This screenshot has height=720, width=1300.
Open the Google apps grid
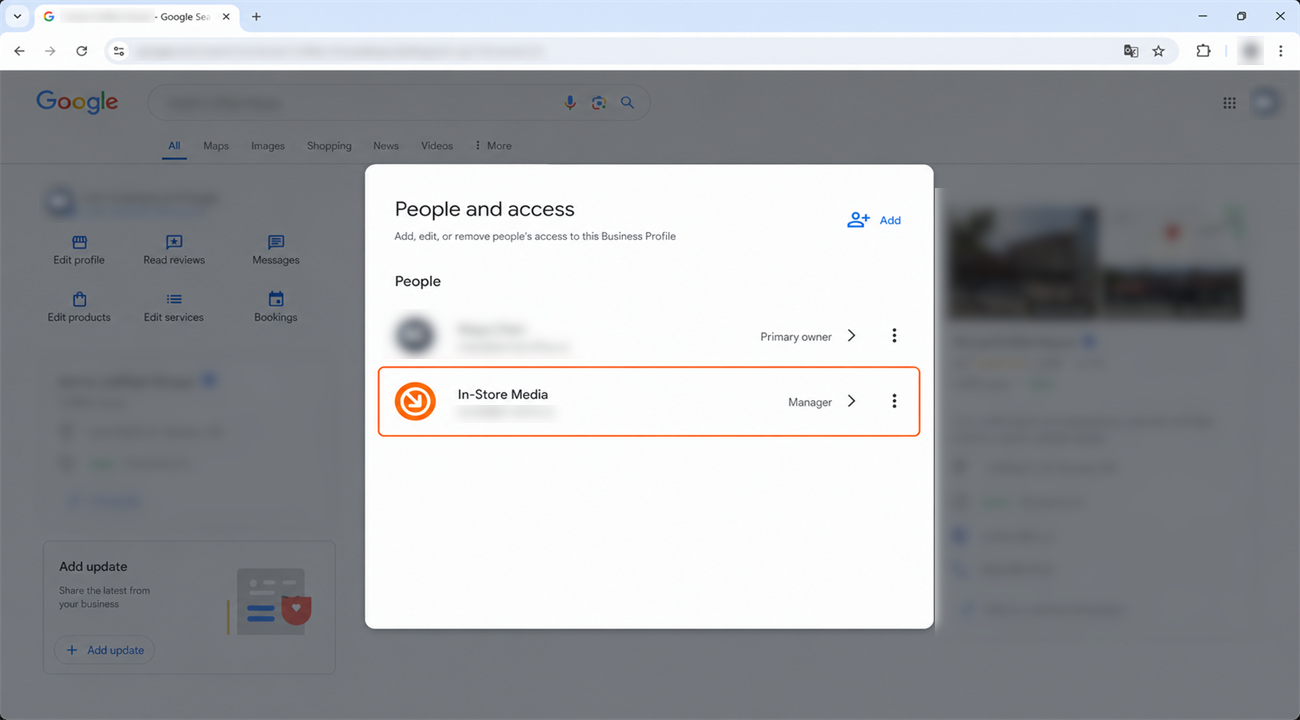[1229, 103]
